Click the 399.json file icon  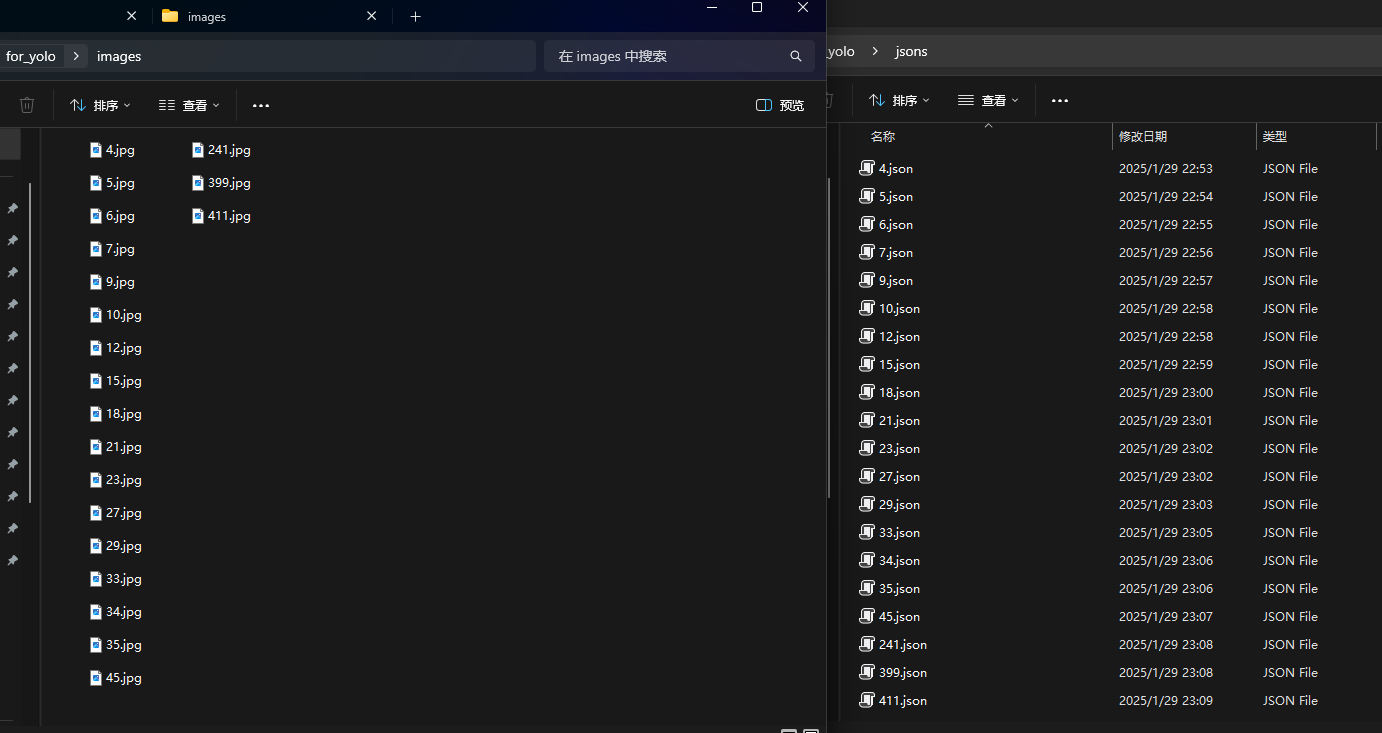tap(867, 672)
